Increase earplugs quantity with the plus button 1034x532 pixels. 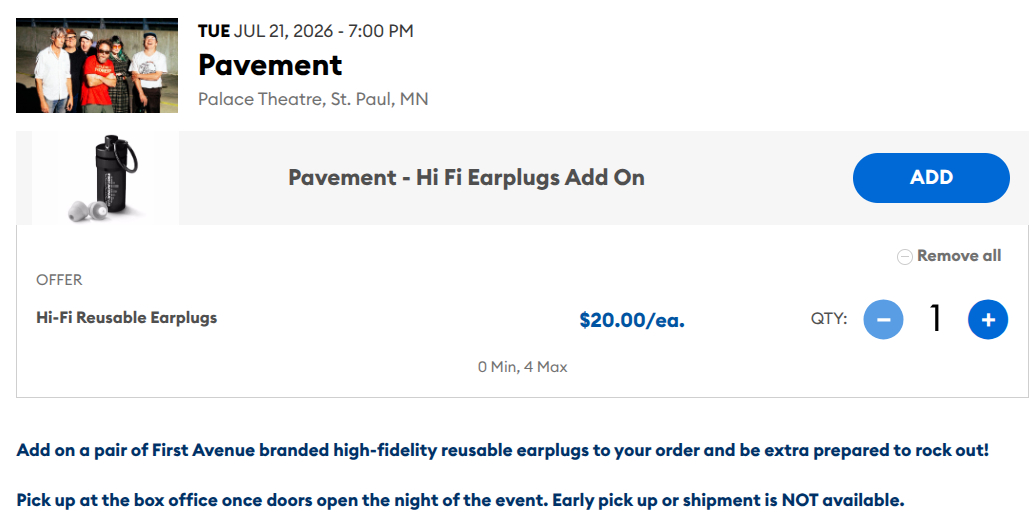tap(988, 320)
